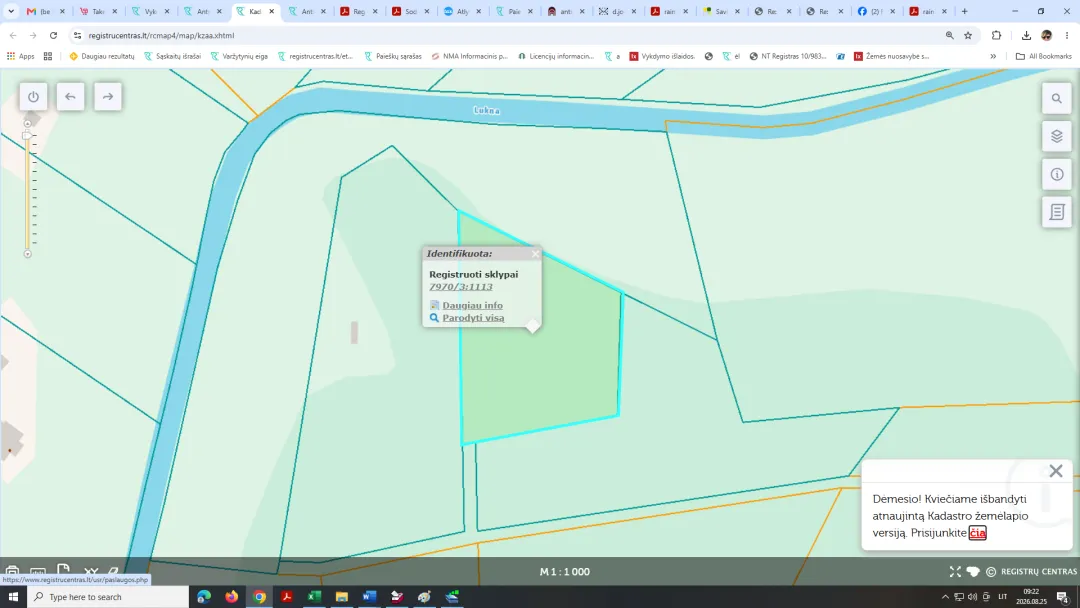Go to next map extent arrow
The height and width of the screenshot is (608, 1080).
point(107,96)
